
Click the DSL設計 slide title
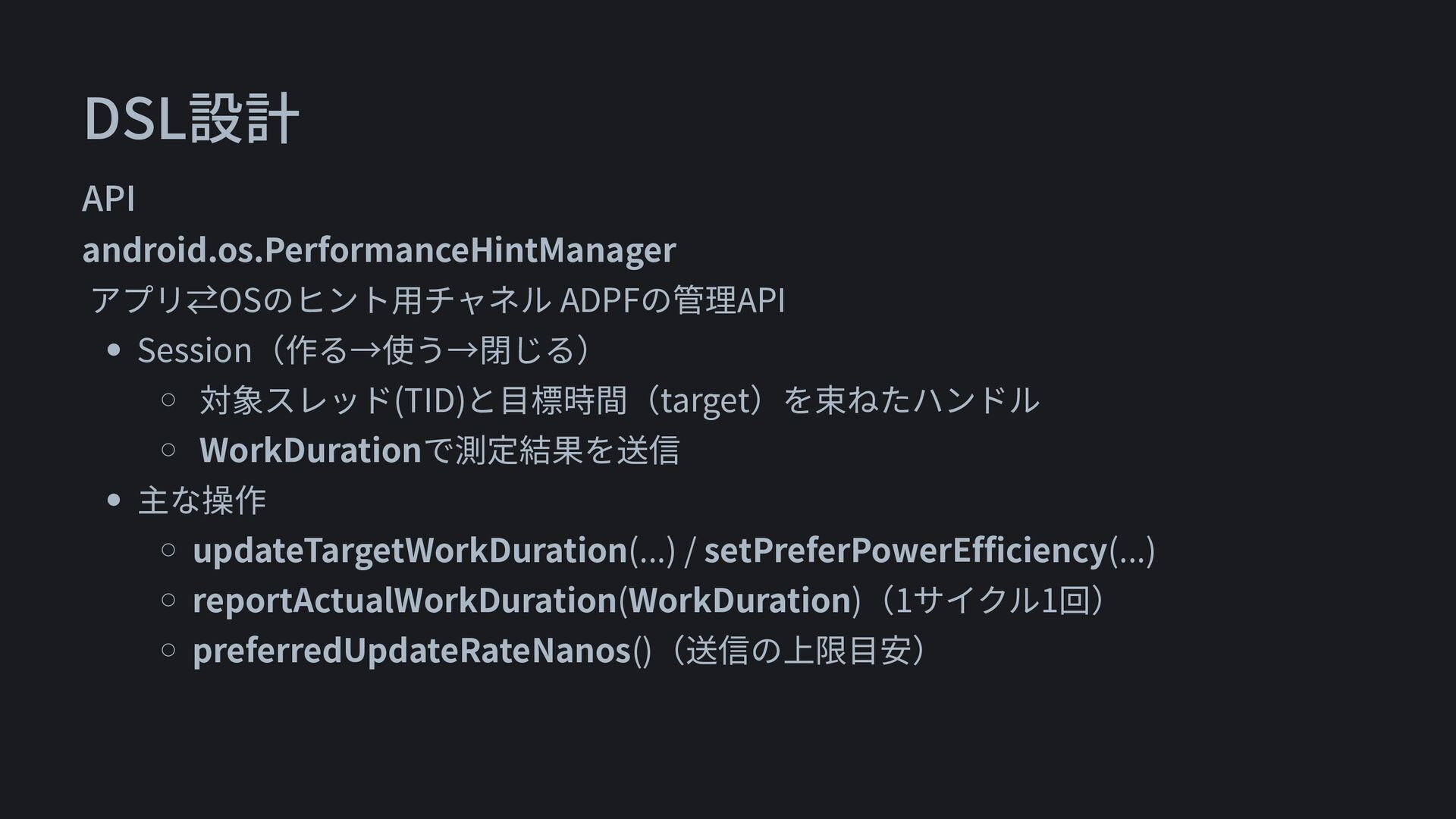(x=191, y=119)
